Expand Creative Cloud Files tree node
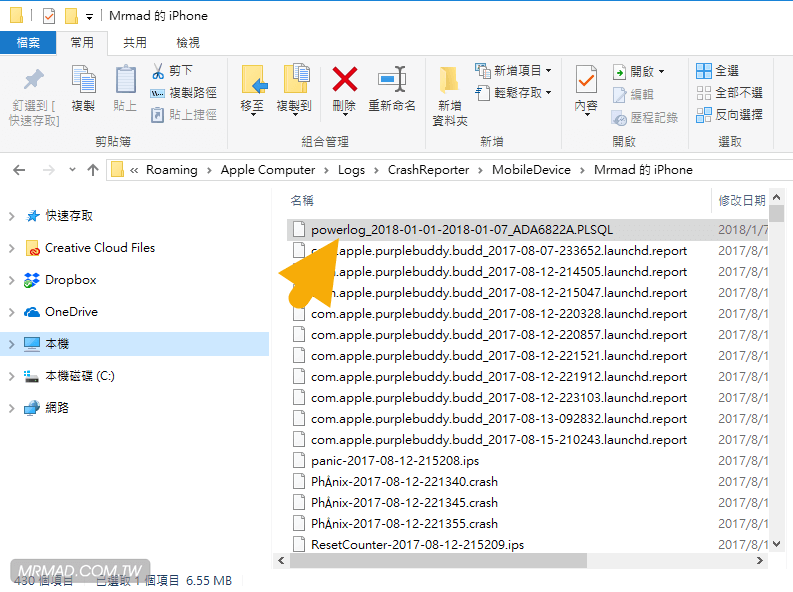The width and height of the screenshot is (793, 592). [x=12, y=248]
